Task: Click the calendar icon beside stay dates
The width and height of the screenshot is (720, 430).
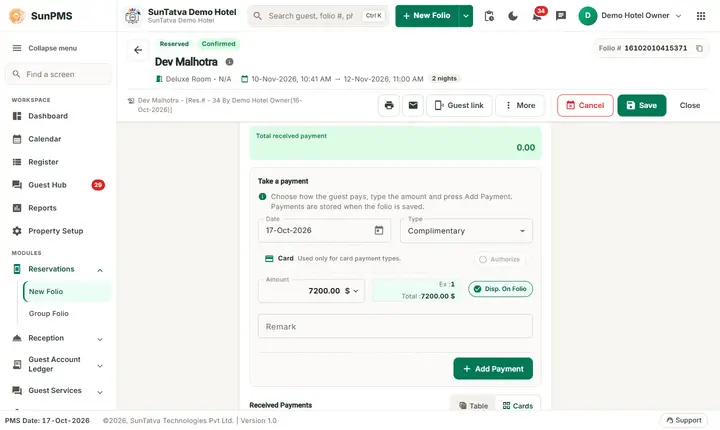Action: pyautogui.click(x=245, y=79)
